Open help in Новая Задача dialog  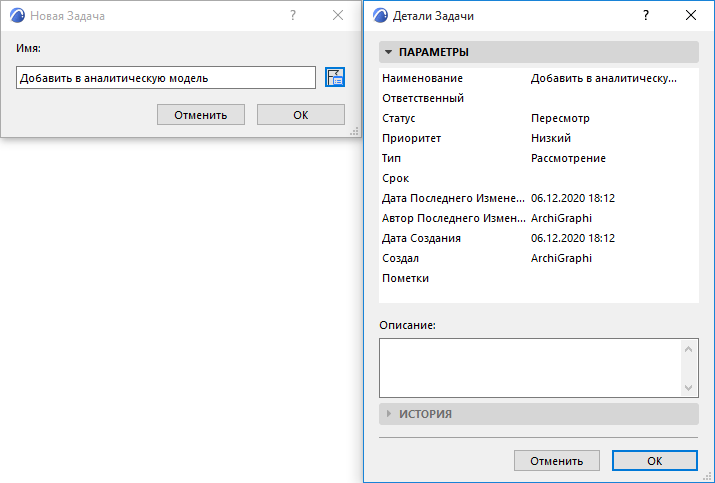pyautogui.click(x=293, y=16)
